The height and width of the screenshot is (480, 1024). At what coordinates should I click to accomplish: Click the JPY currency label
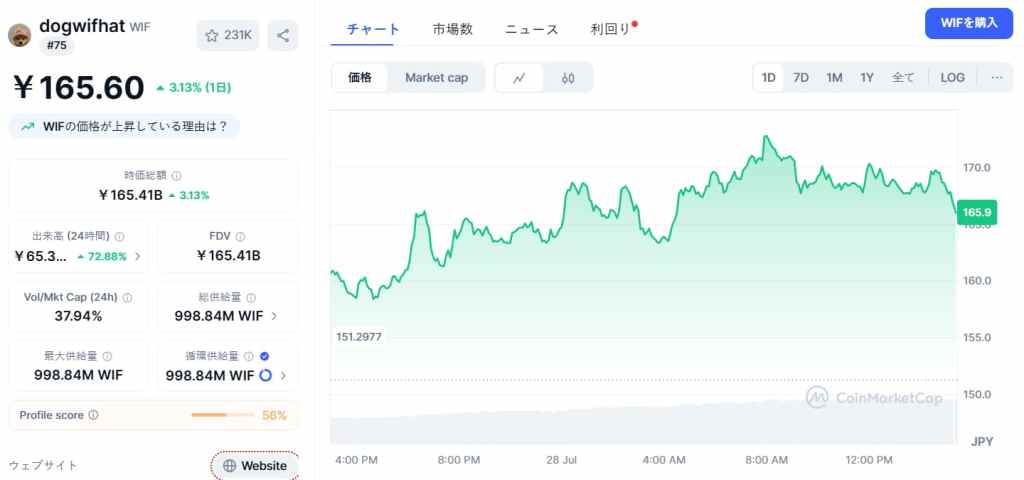pos(982,442)
